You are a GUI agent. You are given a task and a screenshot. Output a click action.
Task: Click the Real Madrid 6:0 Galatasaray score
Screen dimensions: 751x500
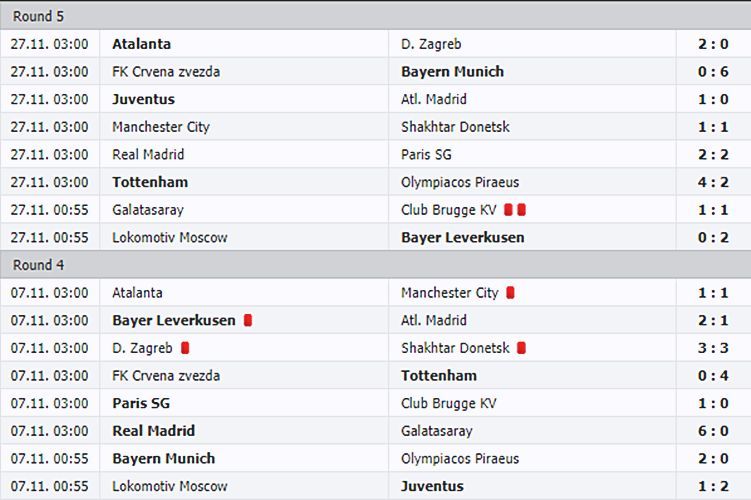coord(713,431)
